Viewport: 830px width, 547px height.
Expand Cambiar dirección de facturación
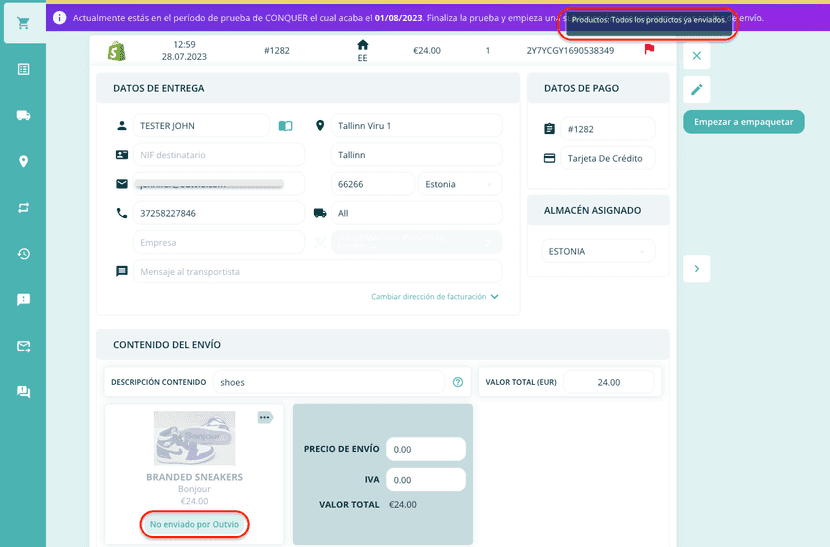click(434, 297)
